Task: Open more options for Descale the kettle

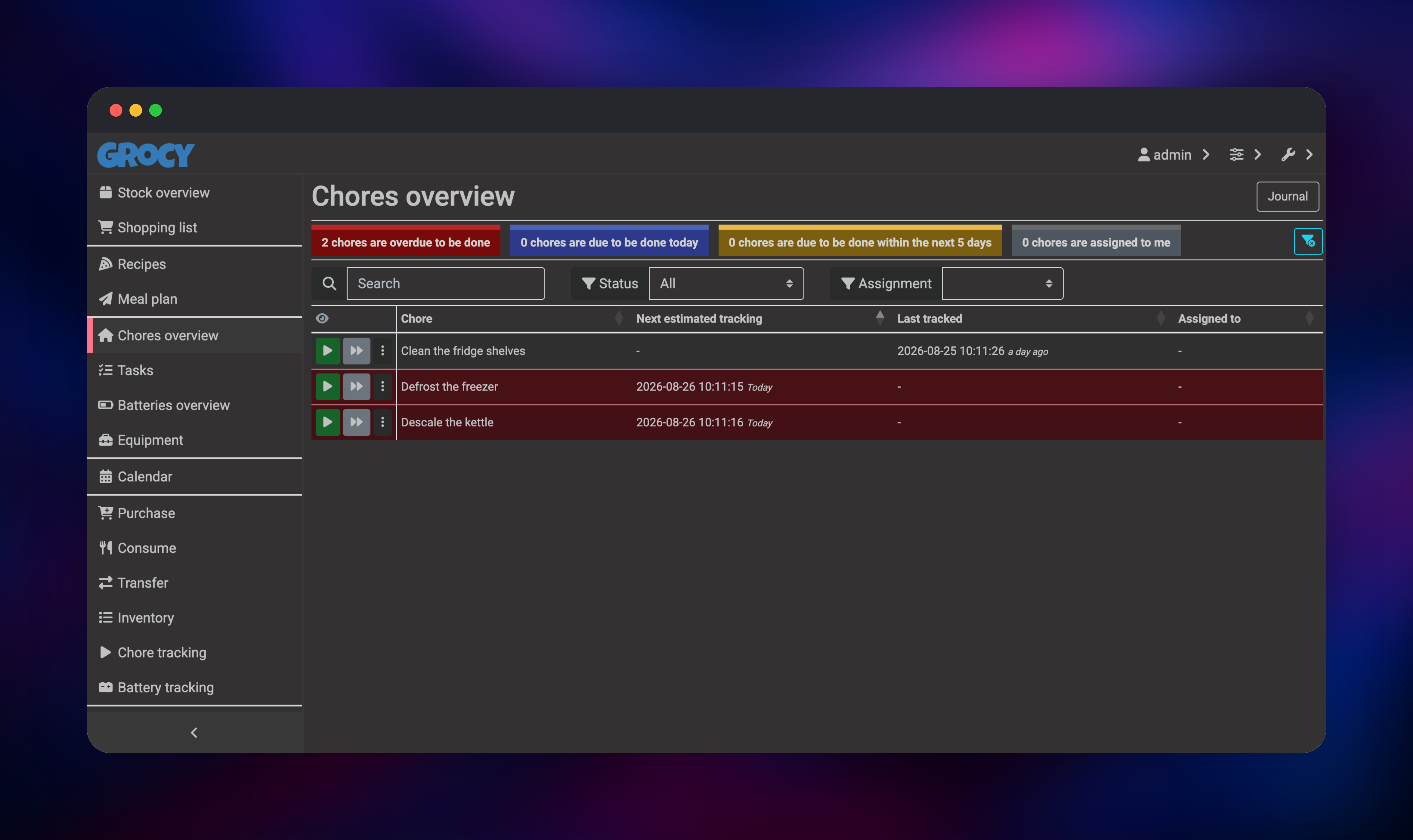Action: pos(383,422)
